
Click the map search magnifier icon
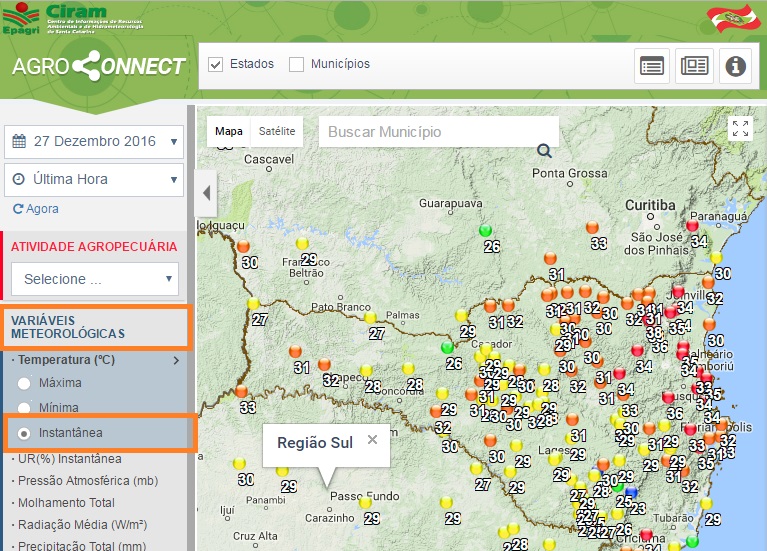[544, 151]
